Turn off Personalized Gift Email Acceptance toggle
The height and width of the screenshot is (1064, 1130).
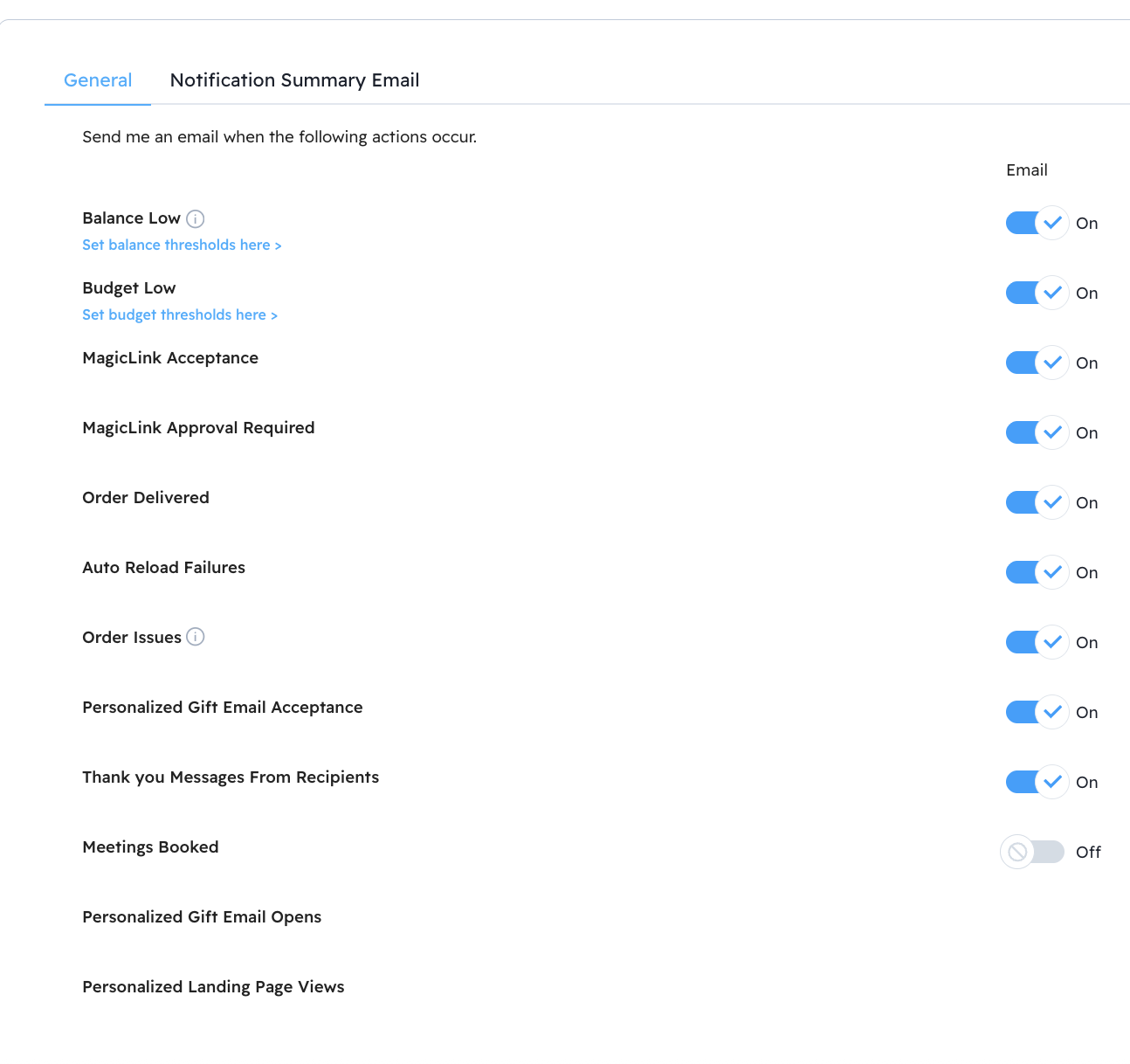[1036, 712]
